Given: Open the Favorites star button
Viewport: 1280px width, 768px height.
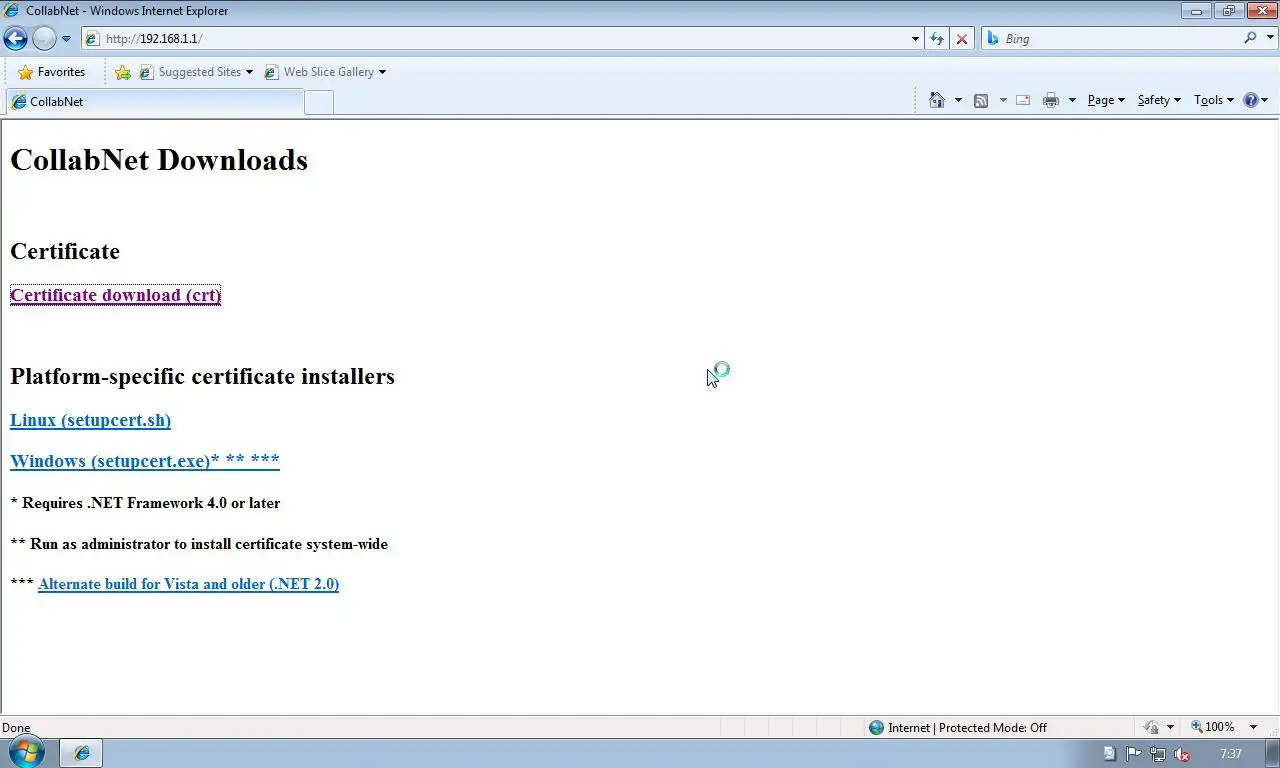Looking at the screenshot, I should (52, 72).
